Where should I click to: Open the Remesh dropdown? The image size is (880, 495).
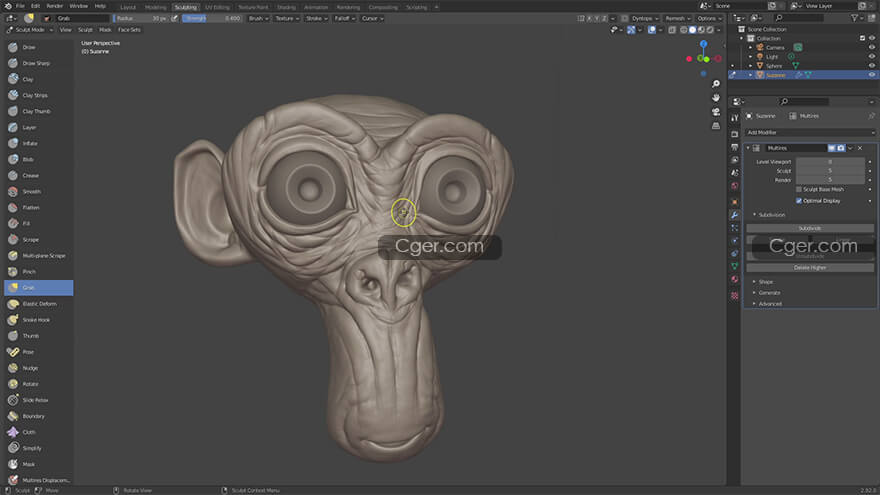(677, 19)
